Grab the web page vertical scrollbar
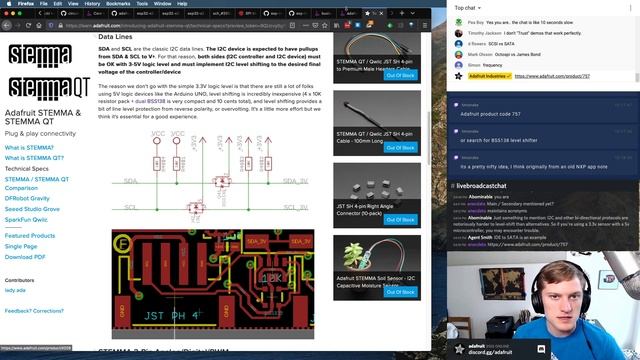Screen dimensions: 640x360 click(x=429, y=138)
